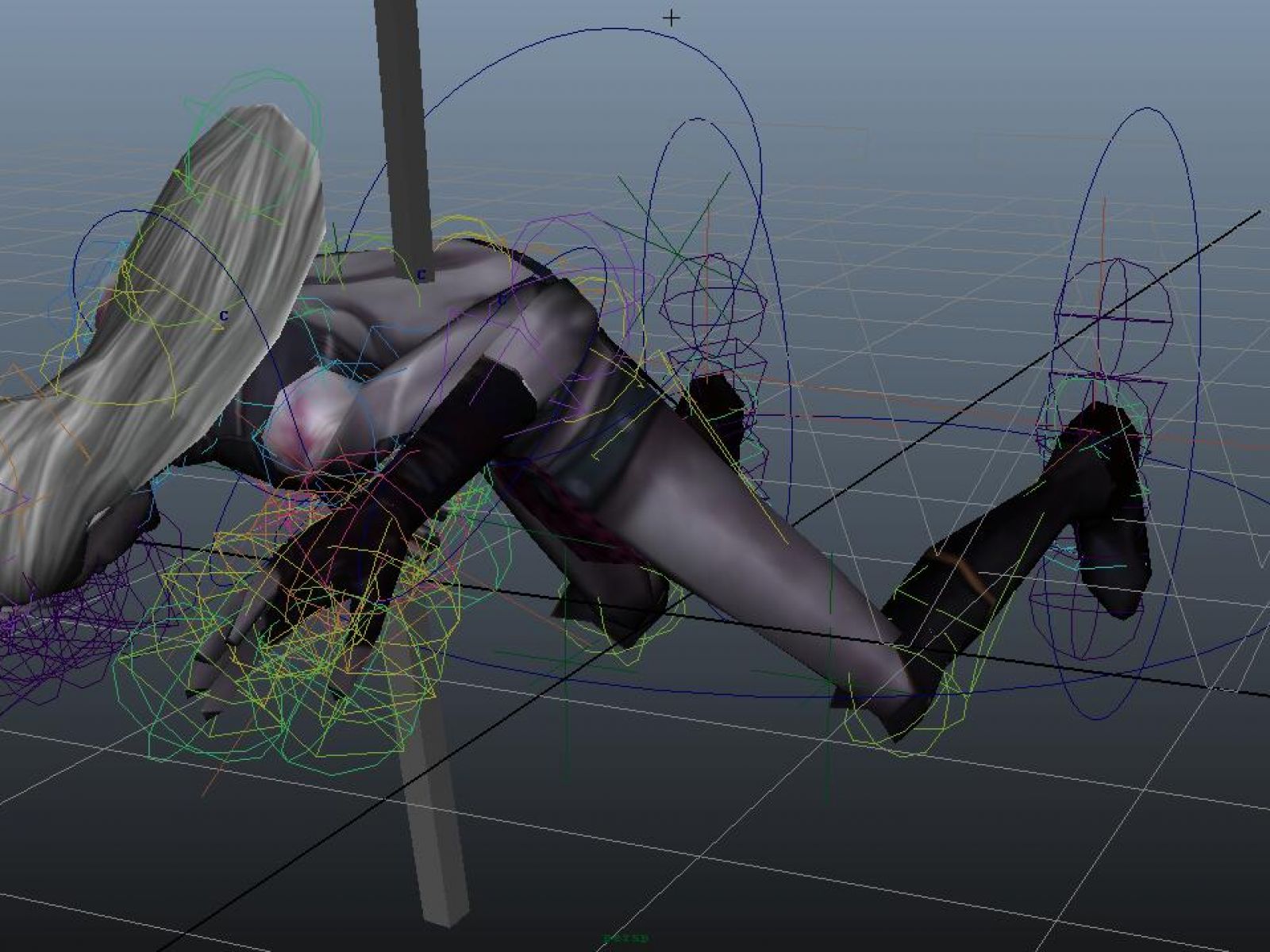Select the purple sphere control far right

1114,317
